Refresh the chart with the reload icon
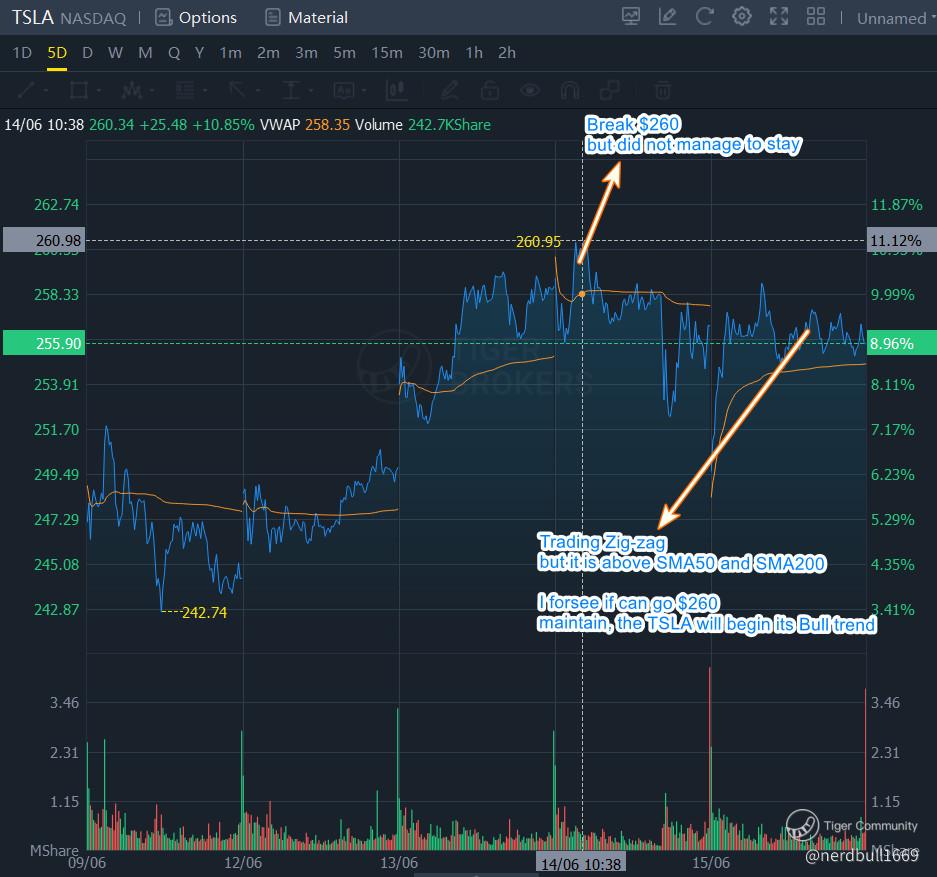The height and width of the screenshot is (877, 937). tap(705, 17)
